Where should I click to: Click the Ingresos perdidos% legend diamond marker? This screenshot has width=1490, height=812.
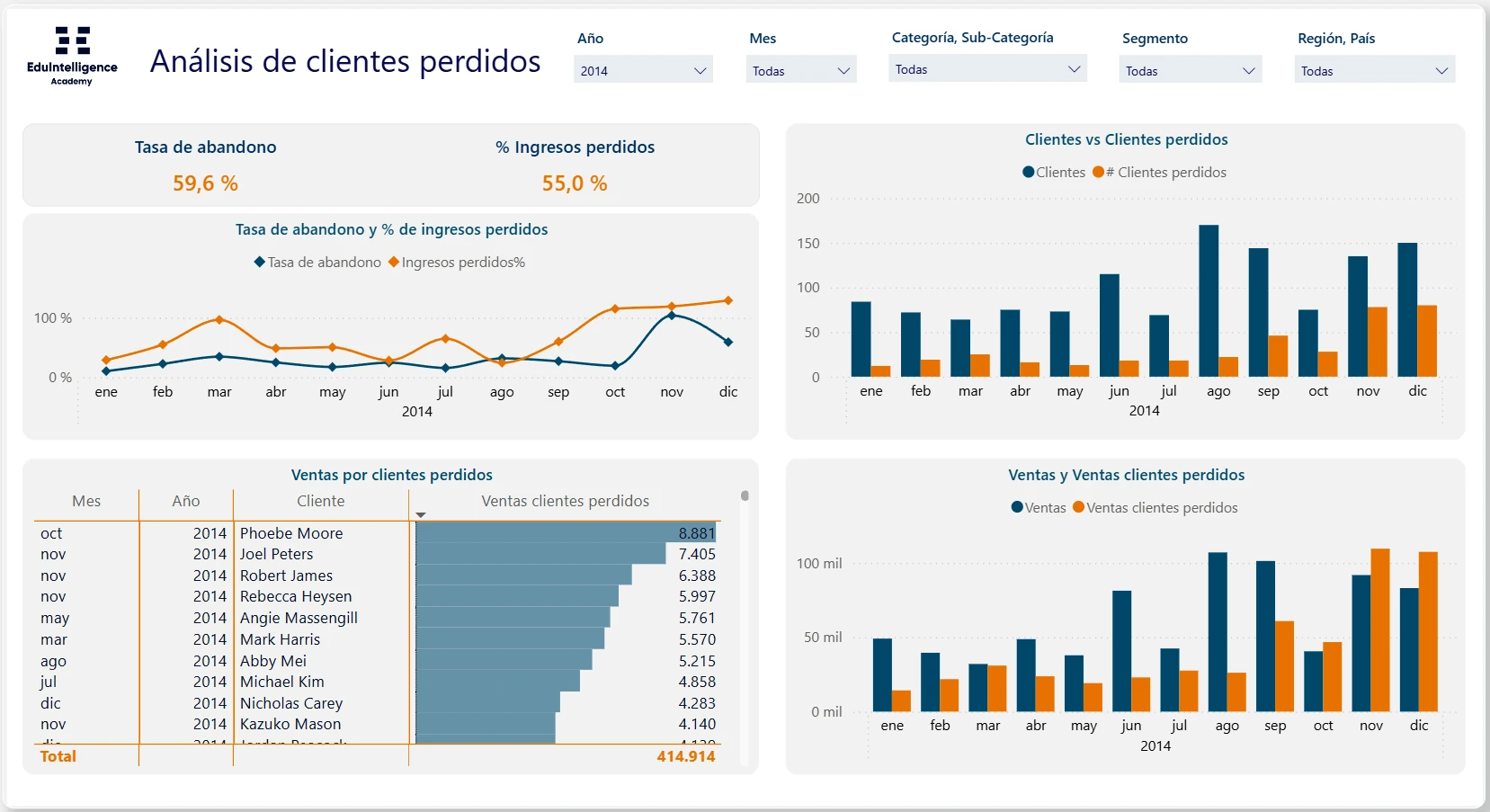click(394, 262)
